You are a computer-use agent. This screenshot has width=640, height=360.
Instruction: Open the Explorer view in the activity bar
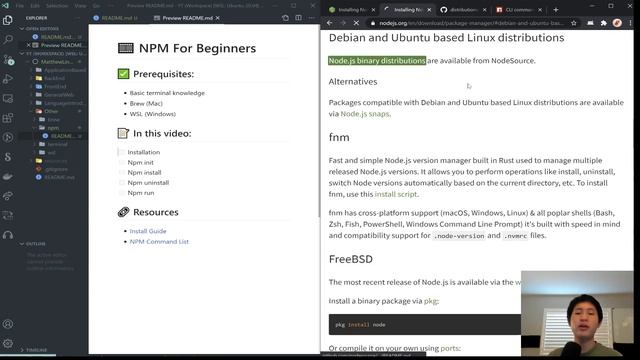8,20
